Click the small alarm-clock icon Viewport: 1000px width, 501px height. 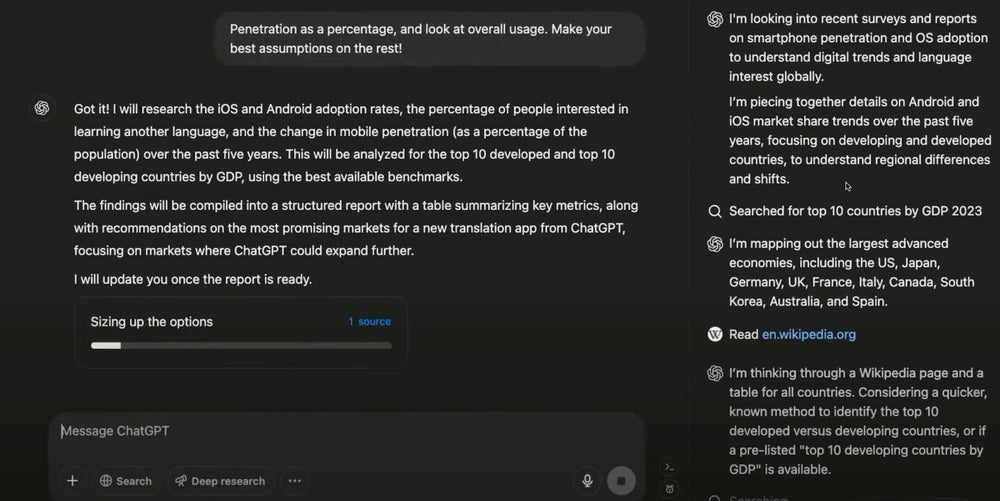point(669,488)
